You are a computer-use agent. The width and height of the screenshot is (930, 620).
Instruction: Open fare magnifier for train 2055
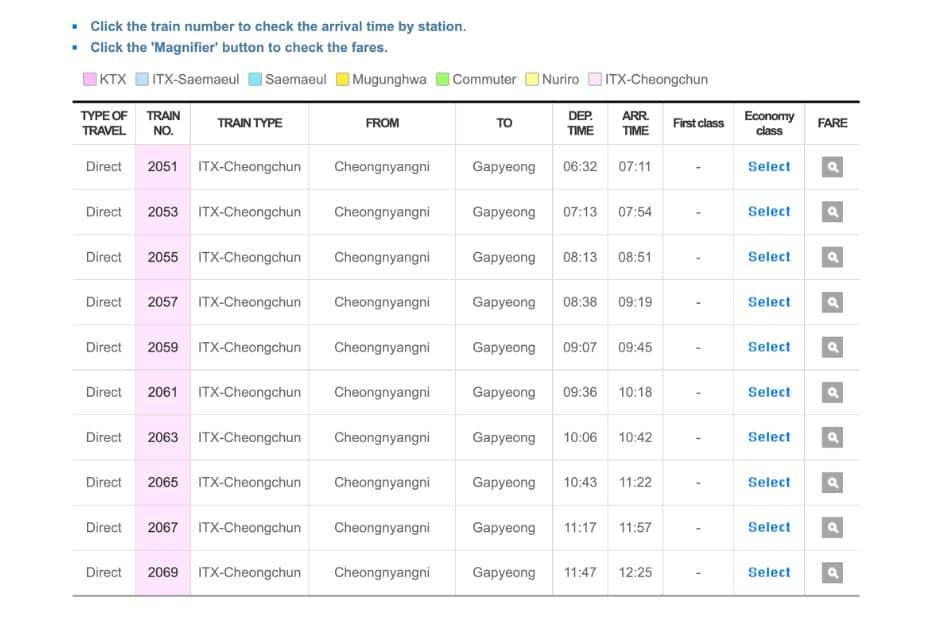coord(832,257)
